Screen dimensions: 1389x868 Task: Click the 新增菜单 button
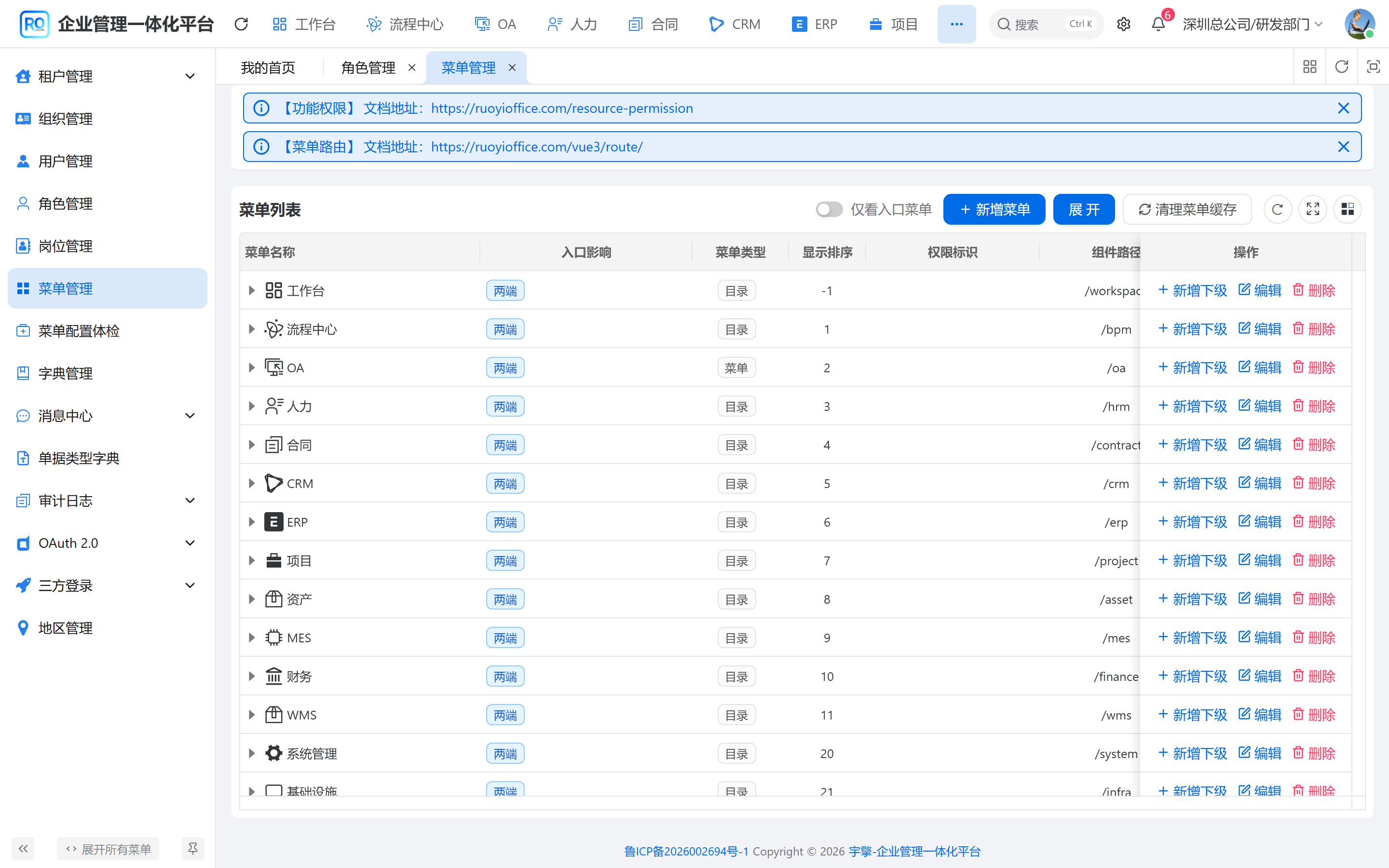coord(994,210)
